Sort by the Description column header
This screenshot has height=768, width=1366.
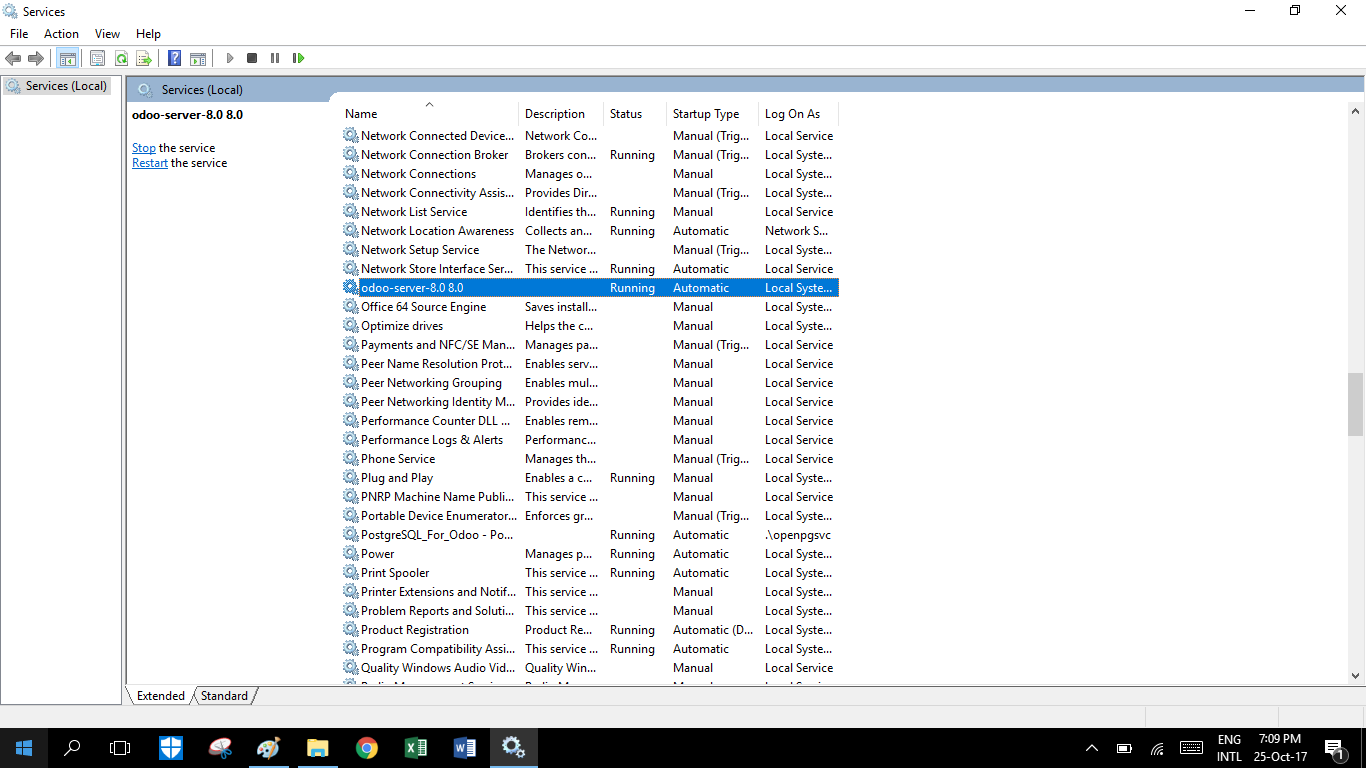point(561,114)
